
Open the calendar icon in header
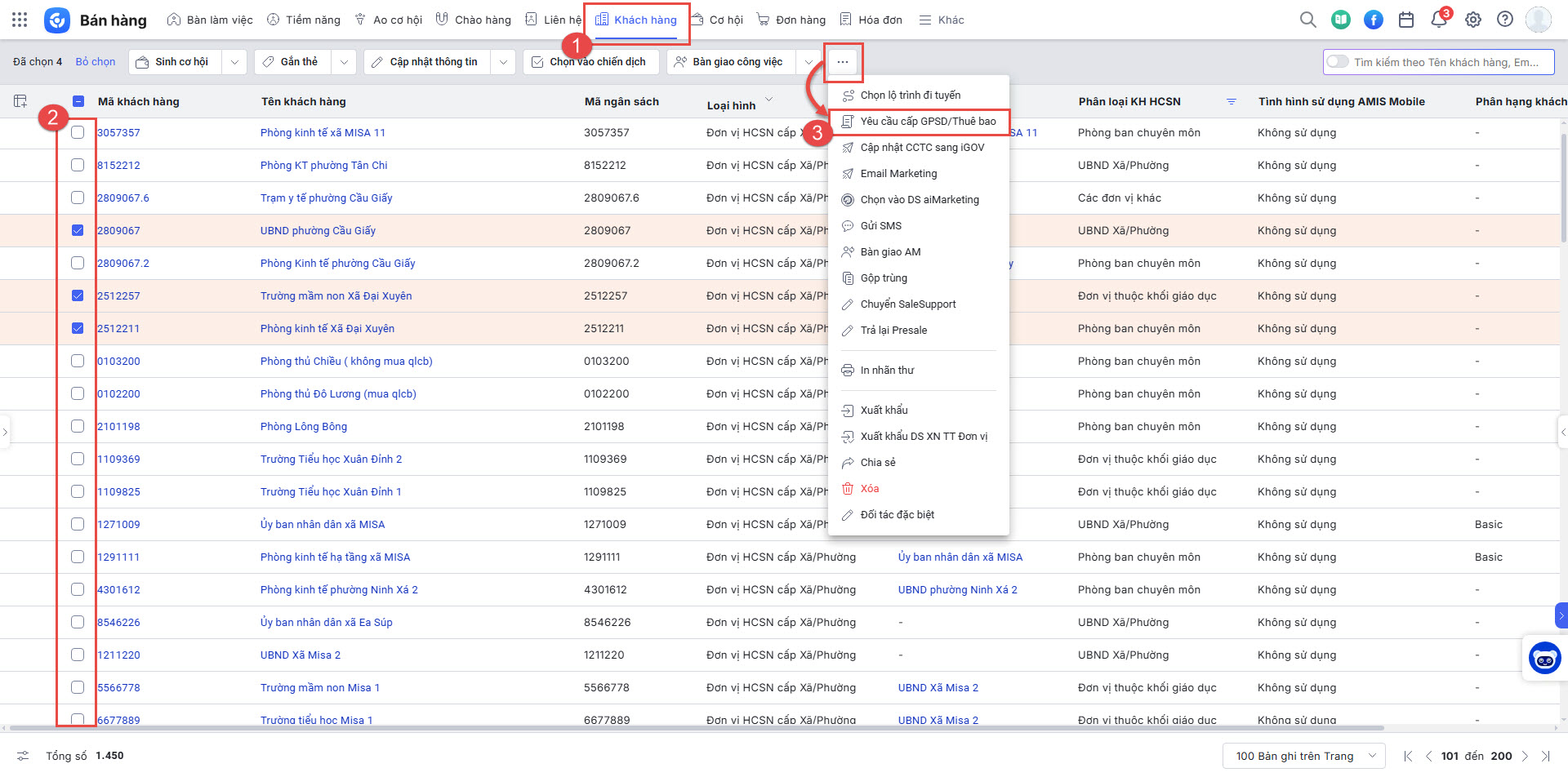(1406, 20)
